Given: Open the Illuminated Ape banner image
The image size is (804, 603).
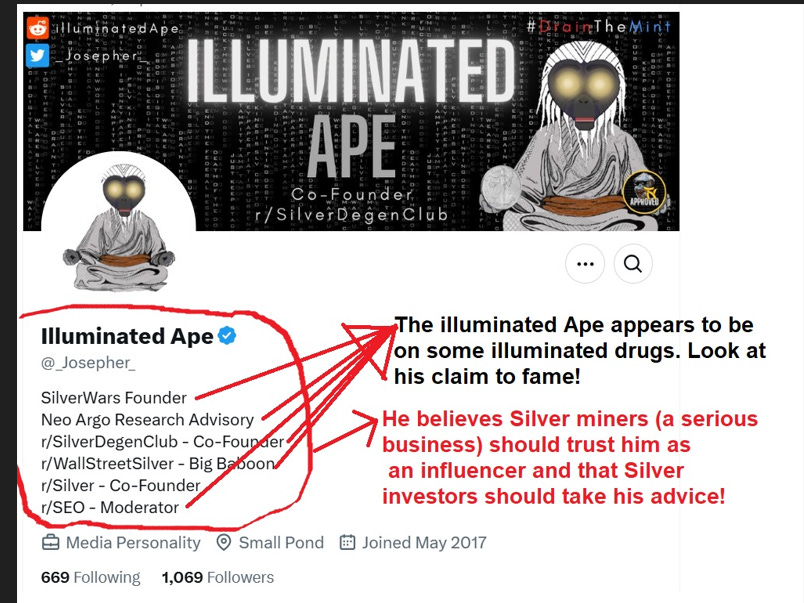Looking at the screenshot, I should point(351,122).
